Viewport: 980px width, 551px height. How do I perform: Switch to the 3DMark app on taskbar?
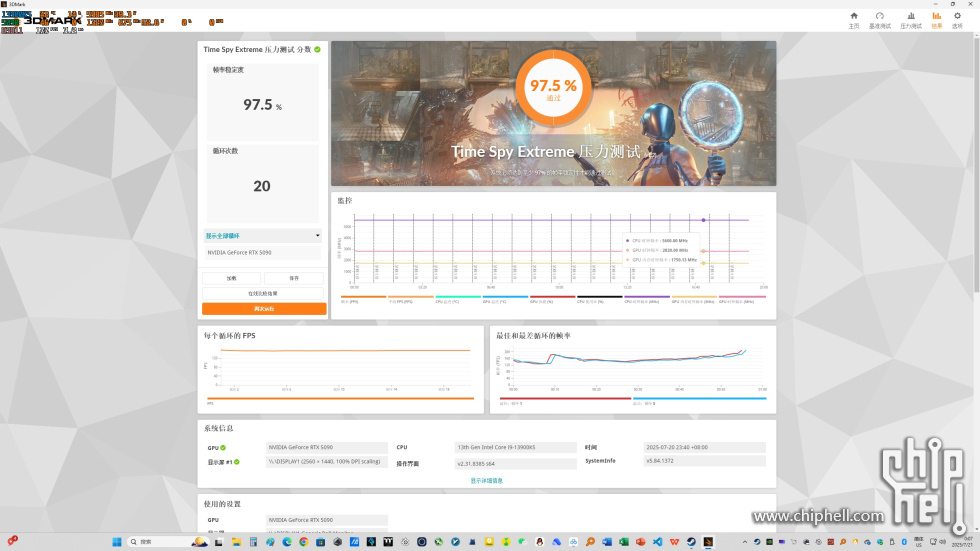pos(708,542)
